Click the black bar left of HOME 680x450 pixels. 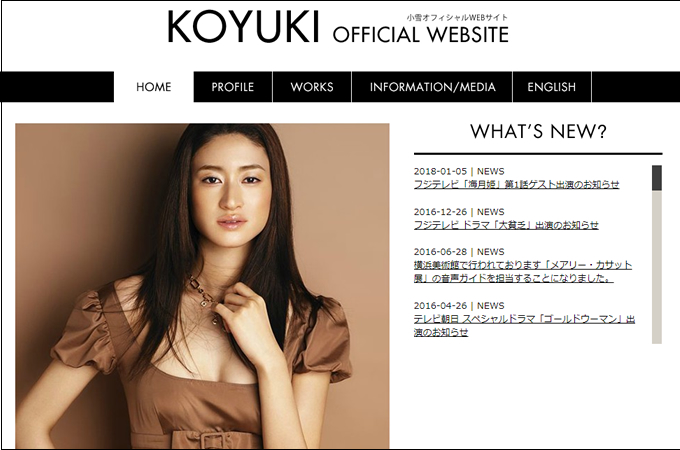point(57,87)
